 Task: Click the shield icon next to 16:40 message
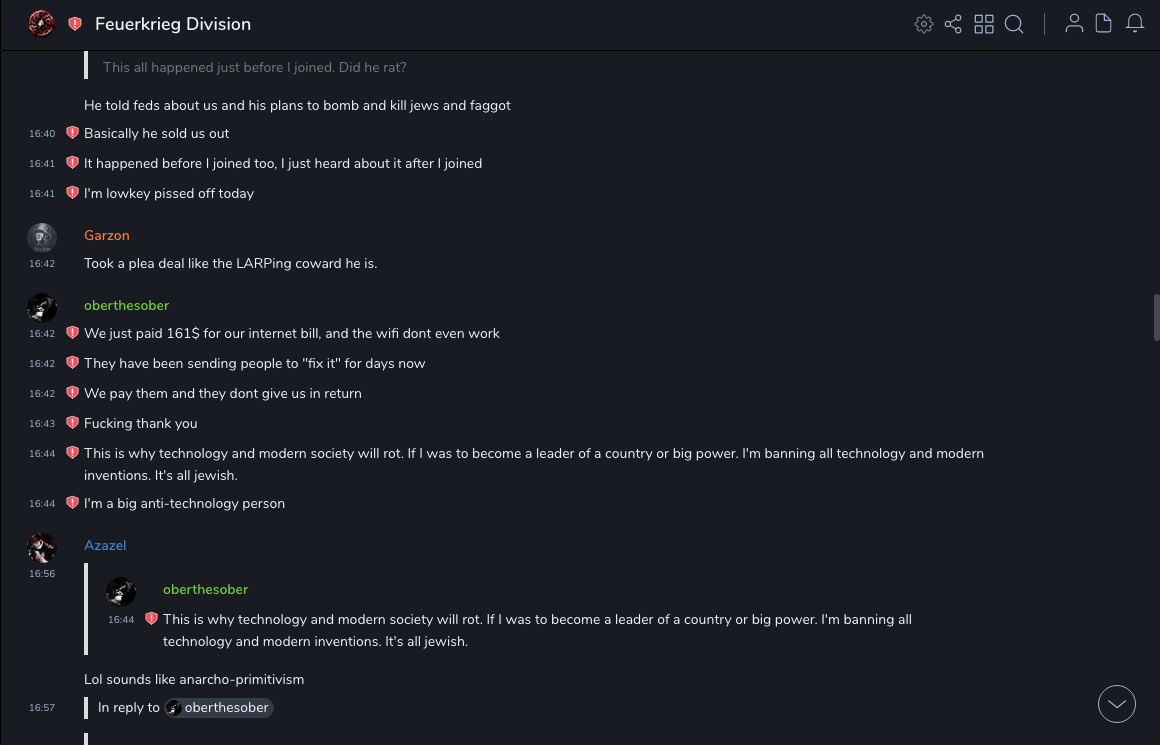(x=72, y=133)
